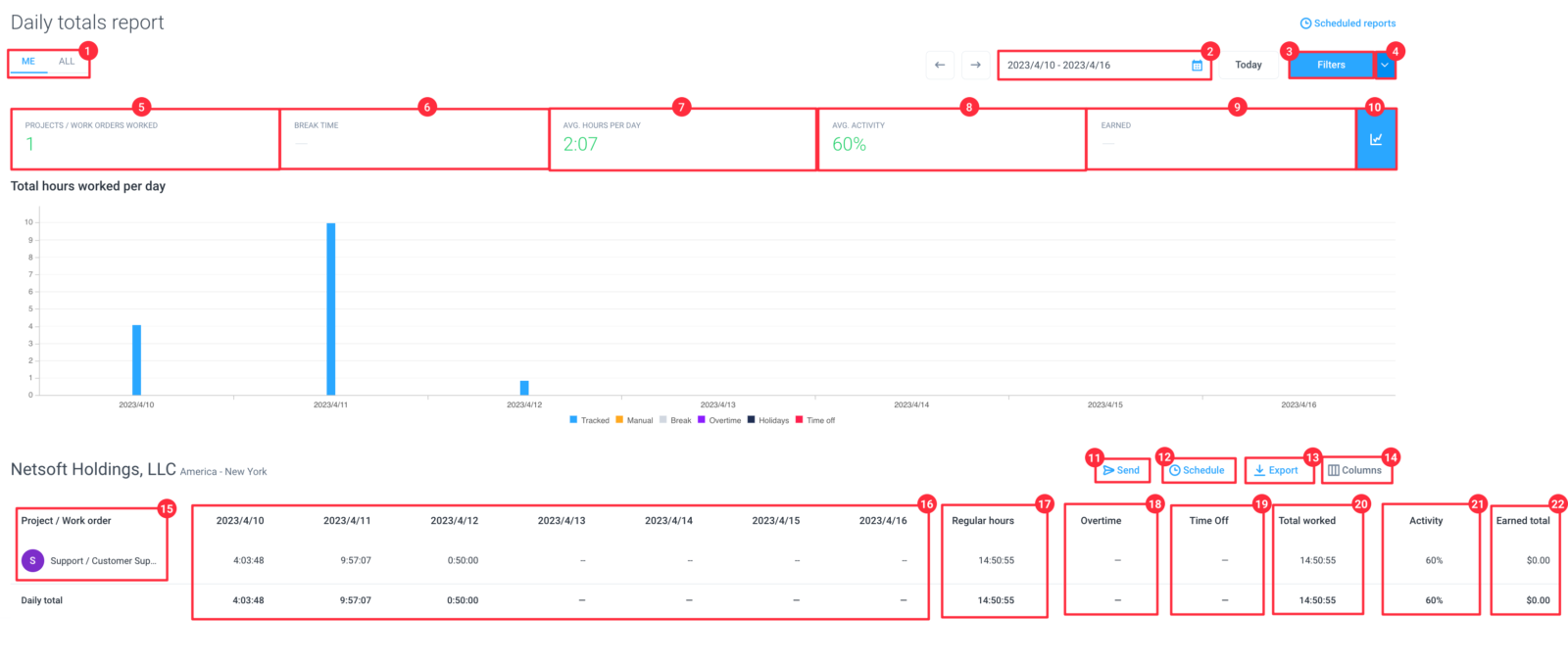Go to previous week with left arrow
Image resolution: width=1568 pixels, height=663 pixels.
[x=940, y=65]
